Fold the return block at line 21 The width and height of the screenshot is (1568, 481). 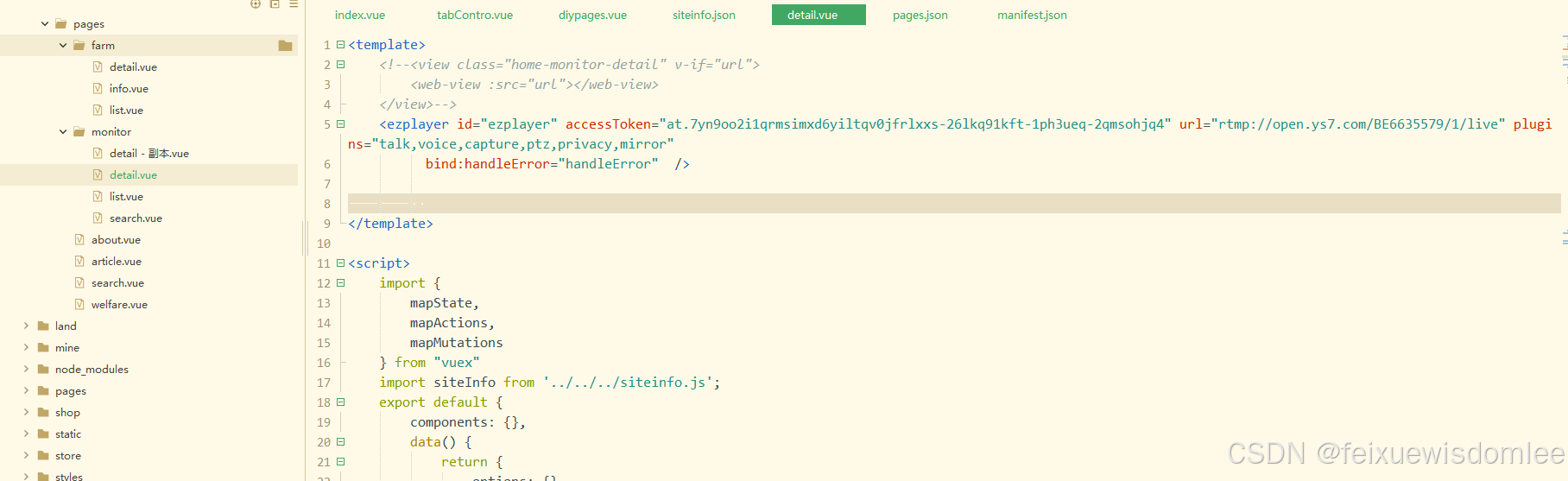340,462
